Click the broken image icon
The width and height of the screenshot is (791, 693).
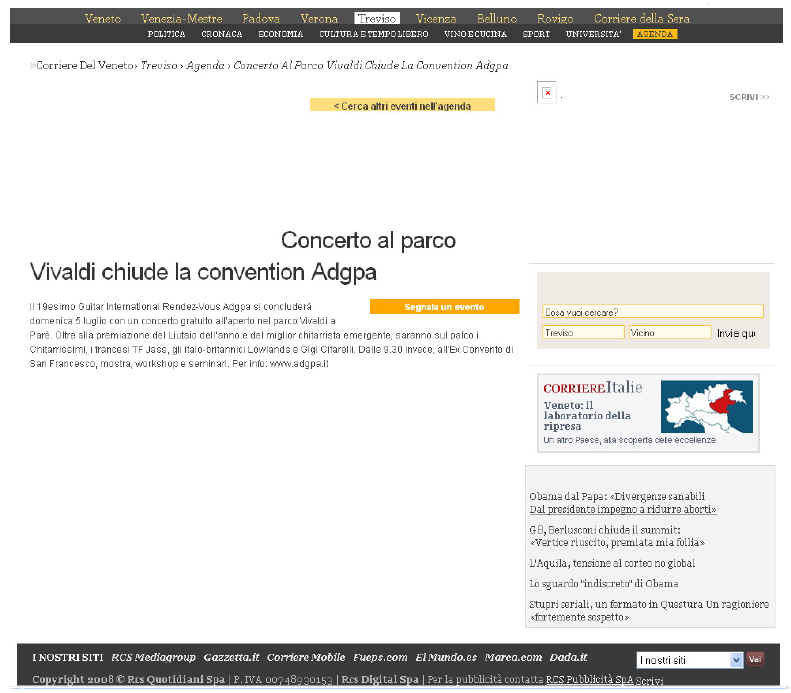click(547, 93)
